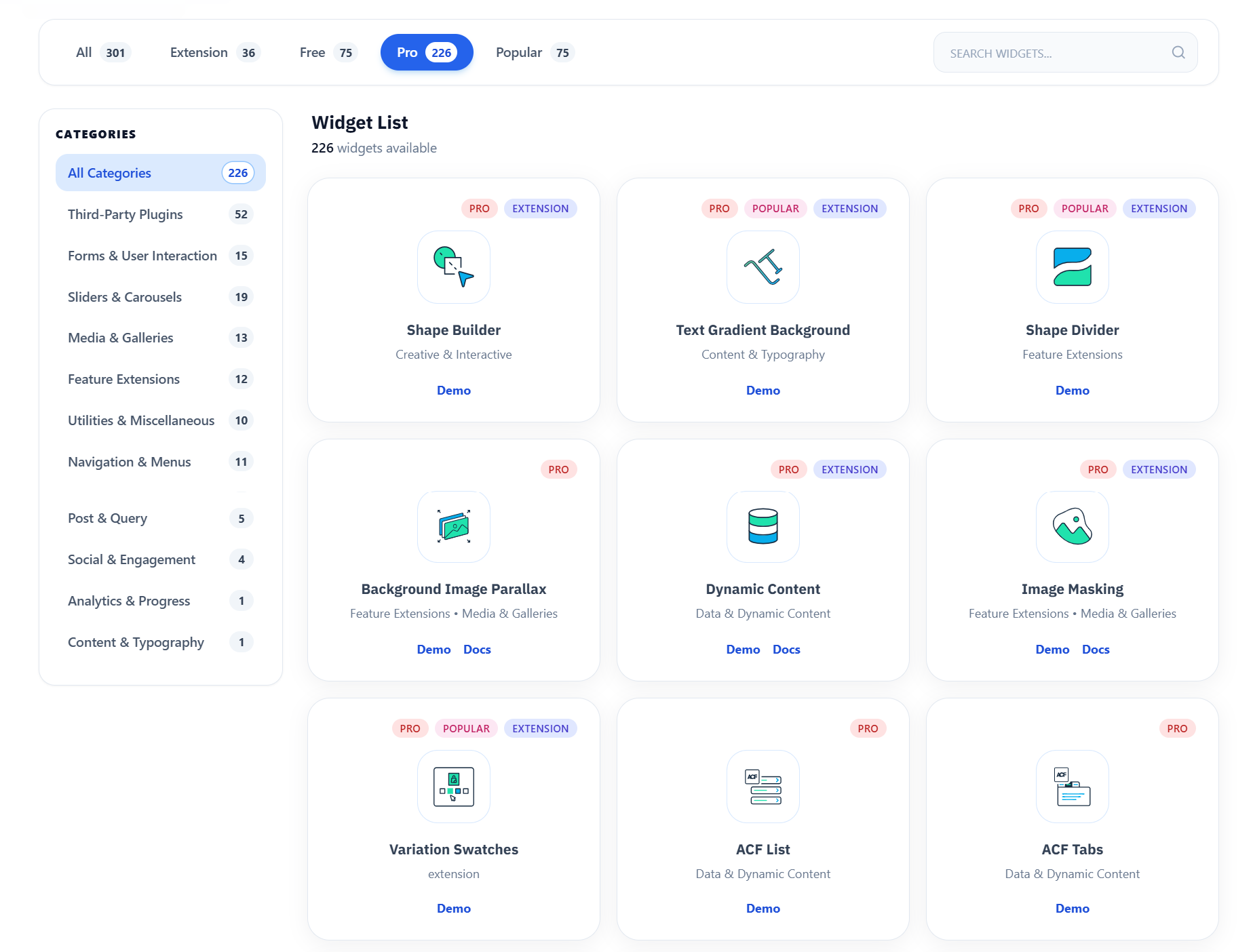
Task: Click the Background Image Parallax icon
Action: [454, 527]
